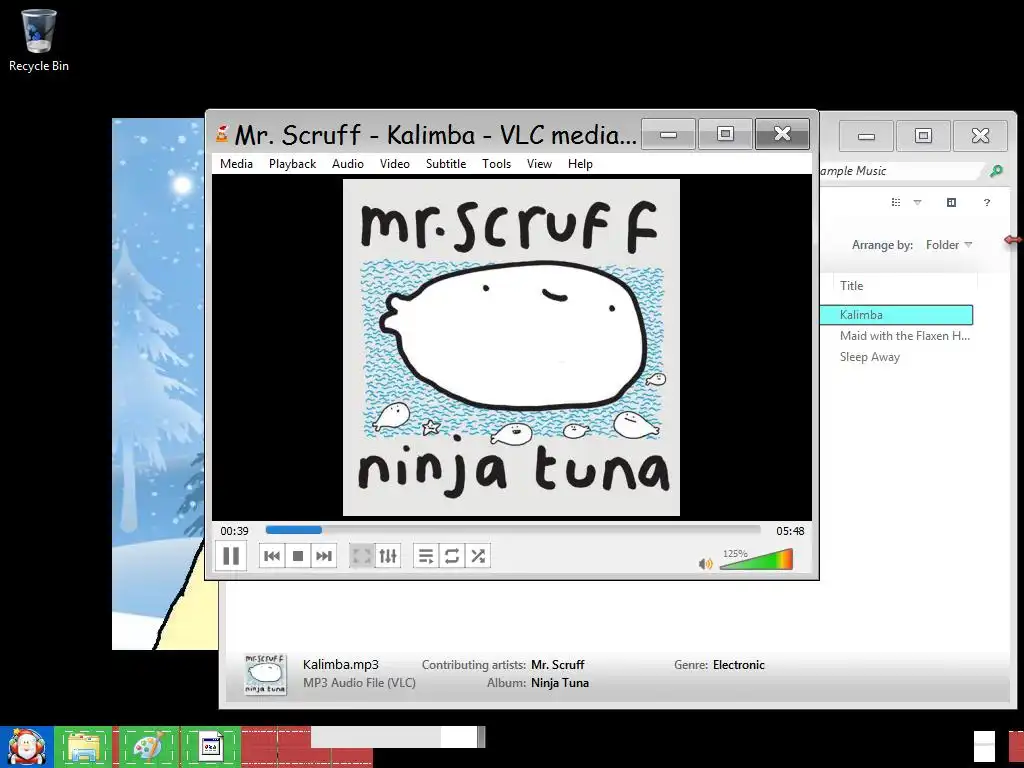
Task: Click the VLC cone title icon
Action: point(222,134)
